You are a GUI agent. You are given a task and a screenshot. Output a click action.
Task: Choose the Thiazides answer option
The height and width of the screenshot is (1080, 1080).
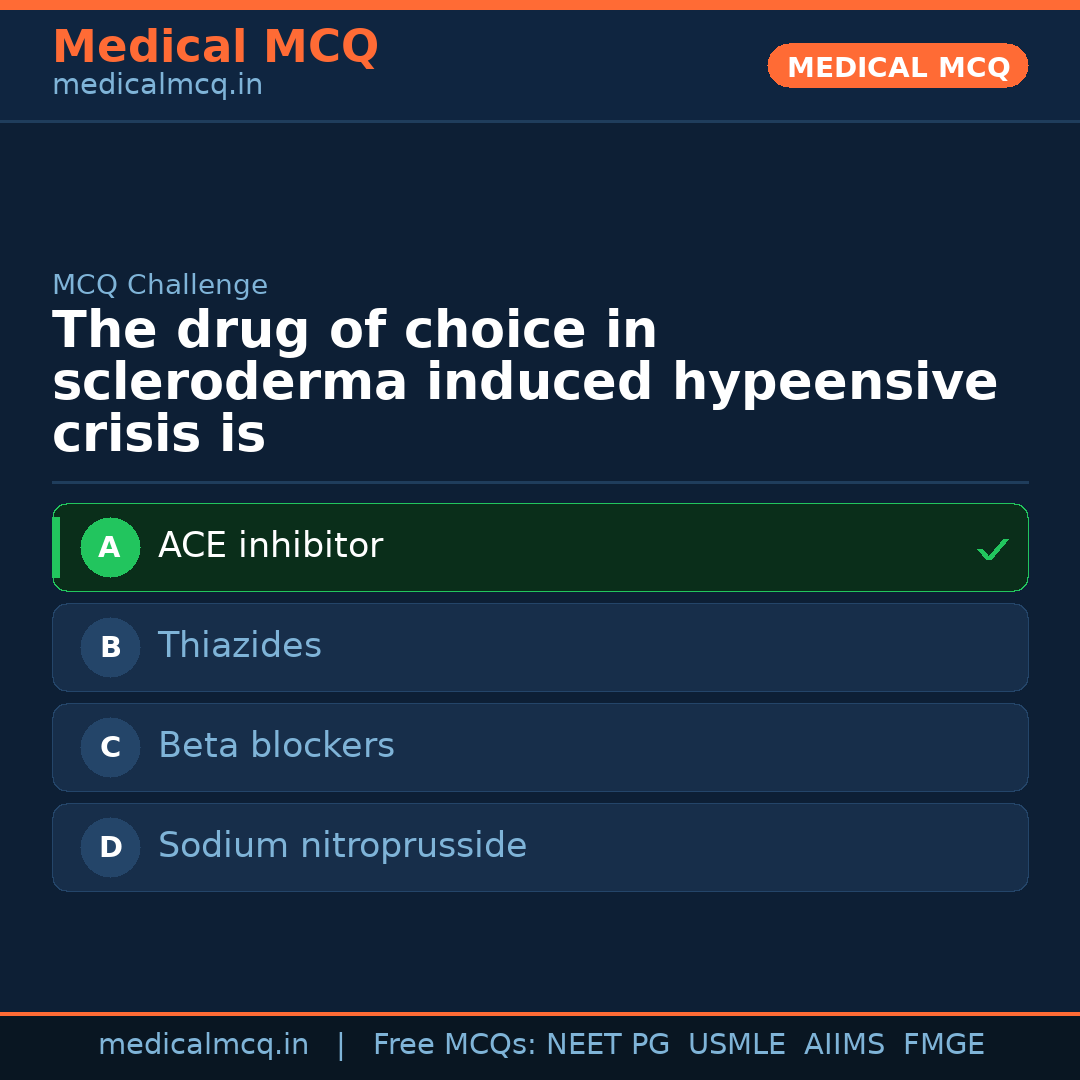[x=240, y=646]
